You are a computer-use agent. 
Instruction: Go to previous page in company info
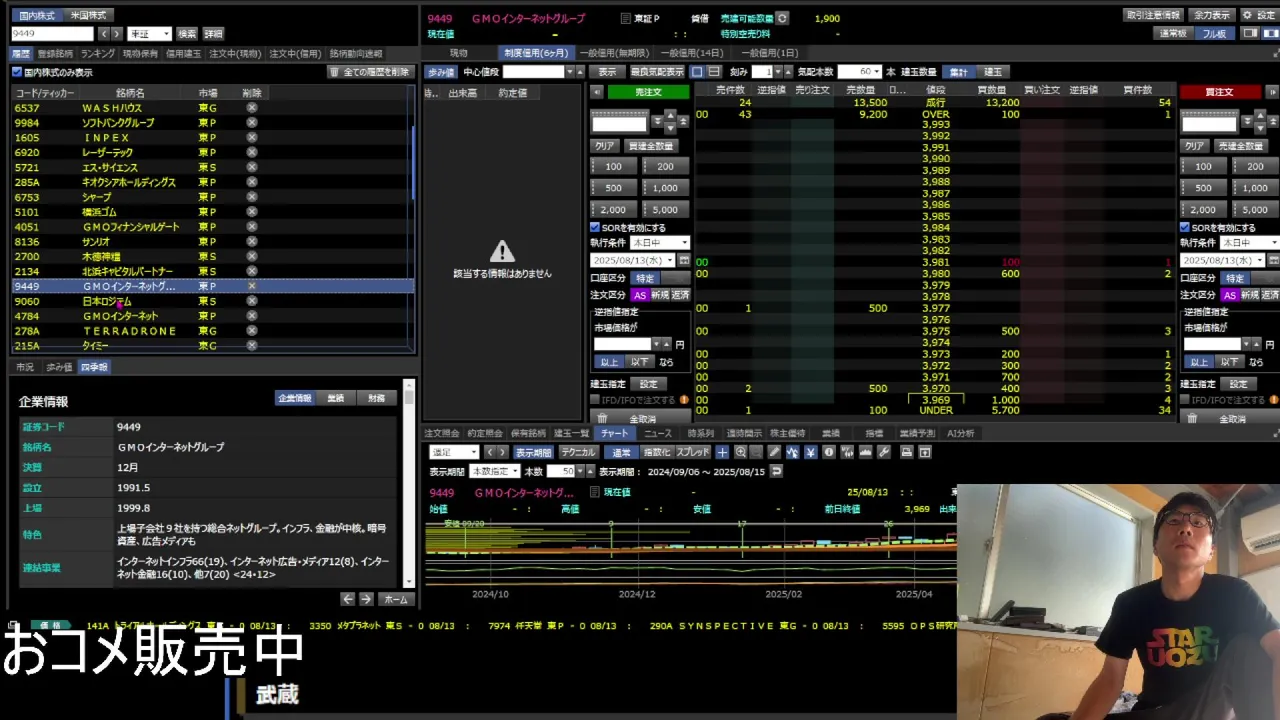[x=348, y=599]
